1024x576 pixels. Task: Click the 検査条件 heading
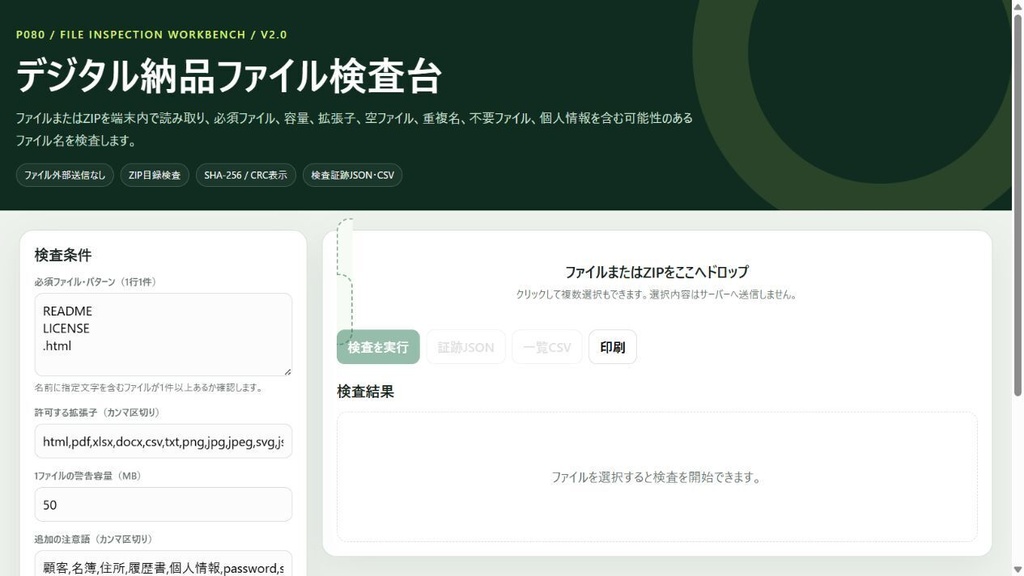63,255
